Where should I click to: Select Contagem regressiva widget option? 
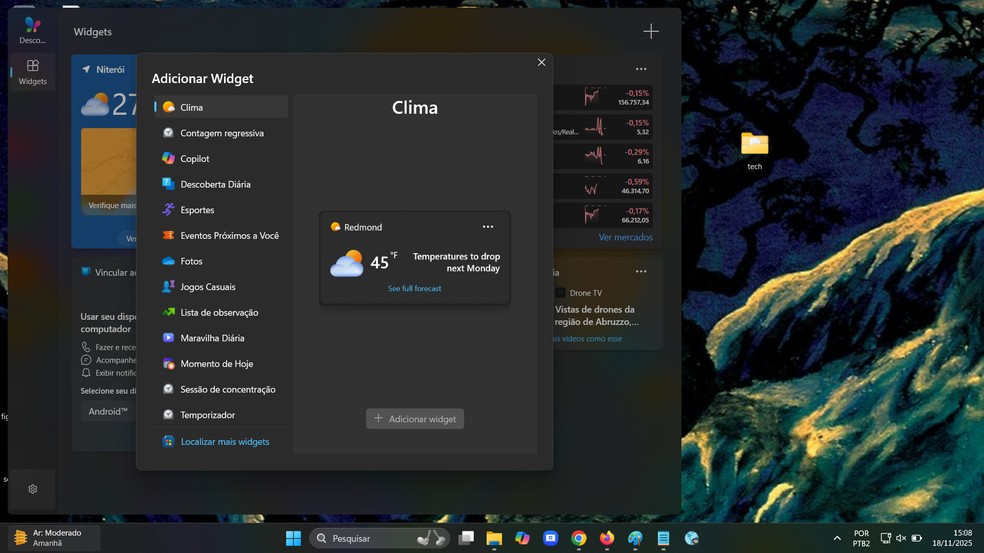(x=221, y=133)
